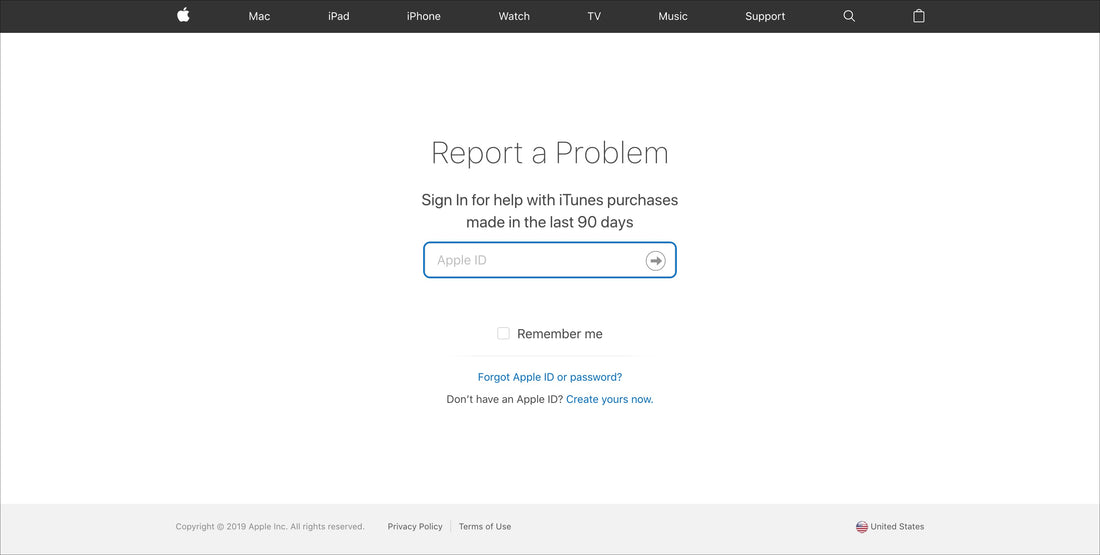1100x555 pixels.
Task: Open the TV menu item
Action: (x=594, y=16)
